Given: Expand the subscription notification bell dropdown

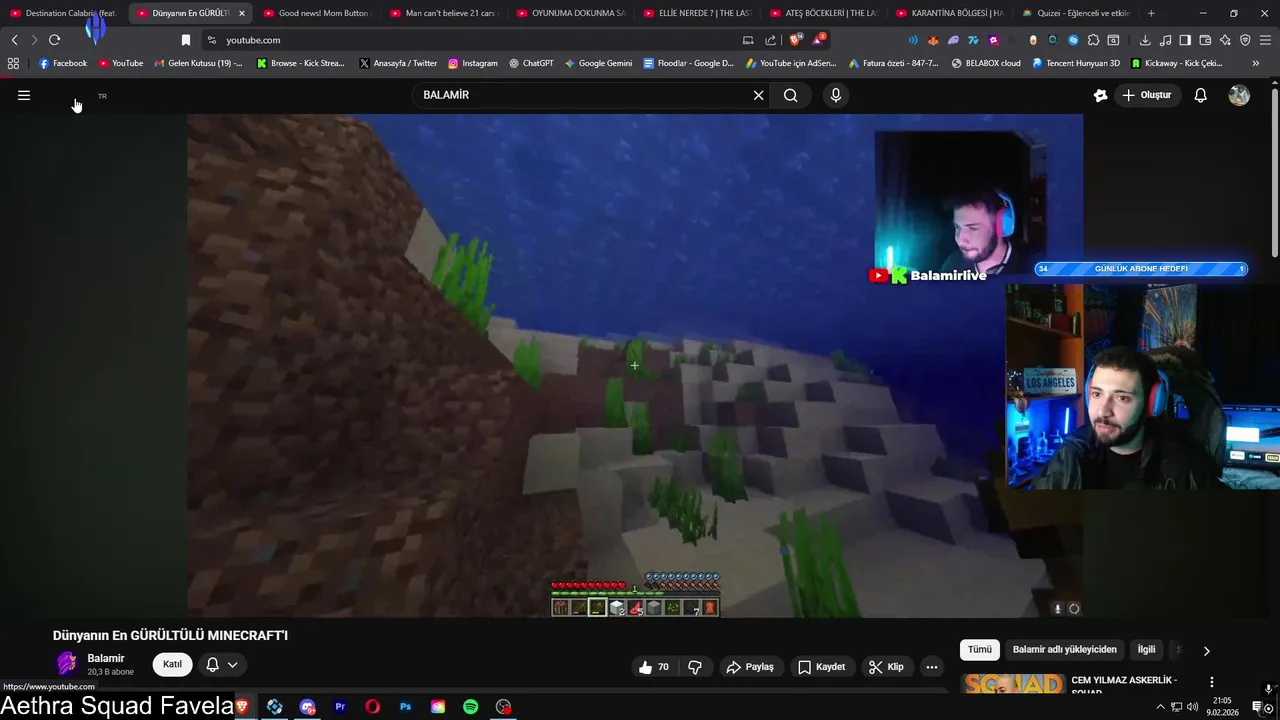Looking at the screenshot, I should pyautogui.click(x=222, y=664).
